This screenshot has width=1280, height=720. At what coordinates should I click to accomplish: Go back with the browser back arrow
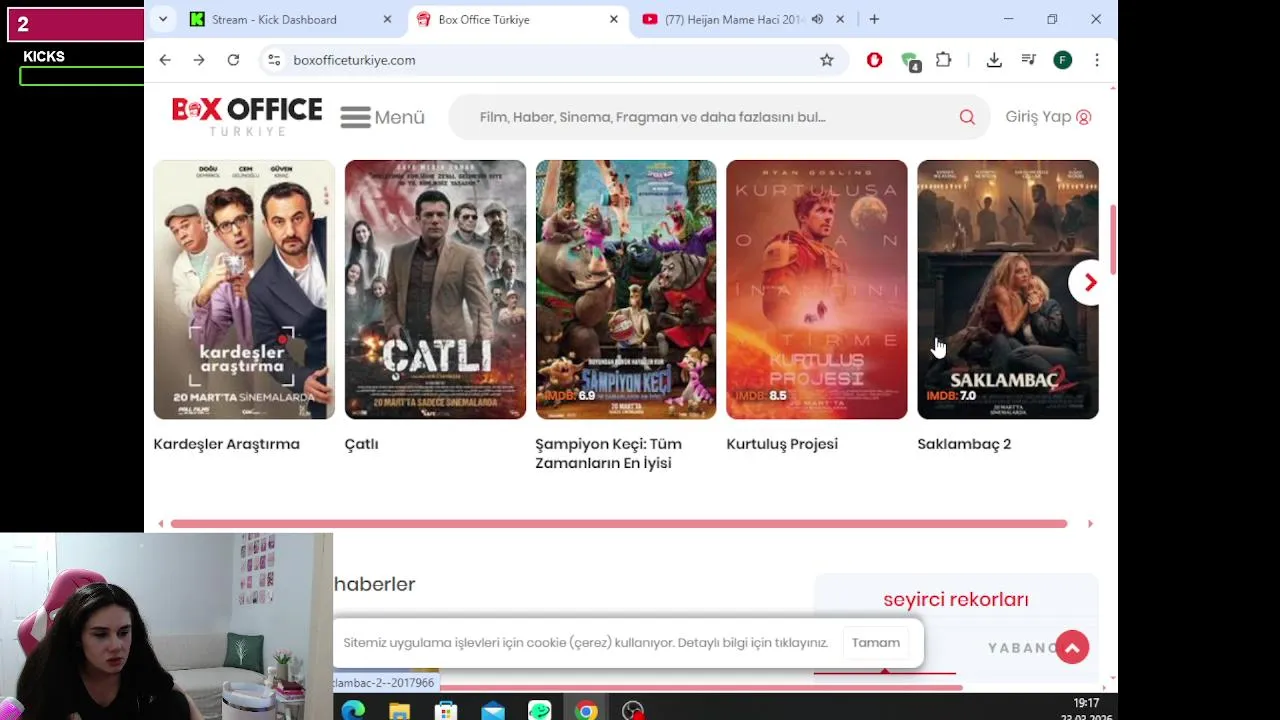pos(165,60)
